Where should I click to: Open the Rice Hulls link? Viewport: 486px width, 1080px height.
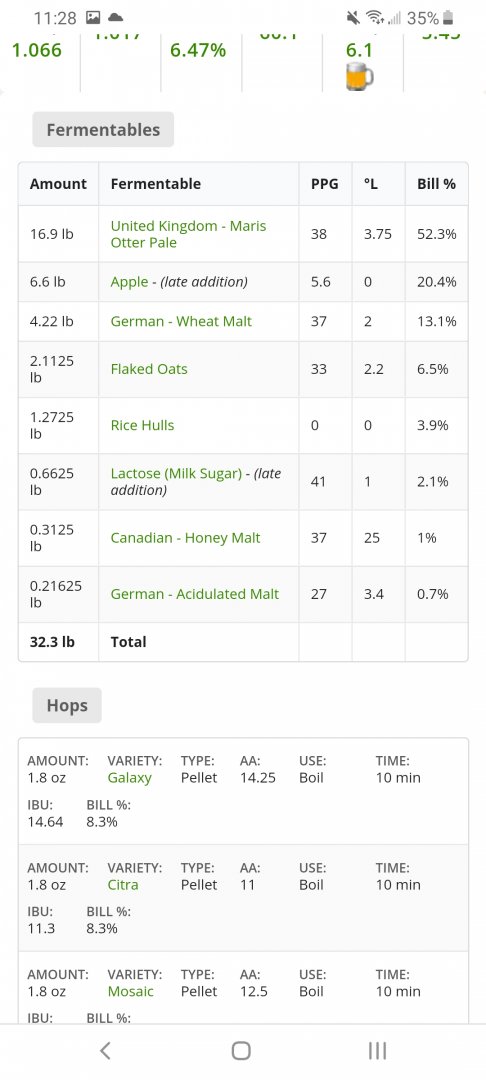click(x=142, y=425)
